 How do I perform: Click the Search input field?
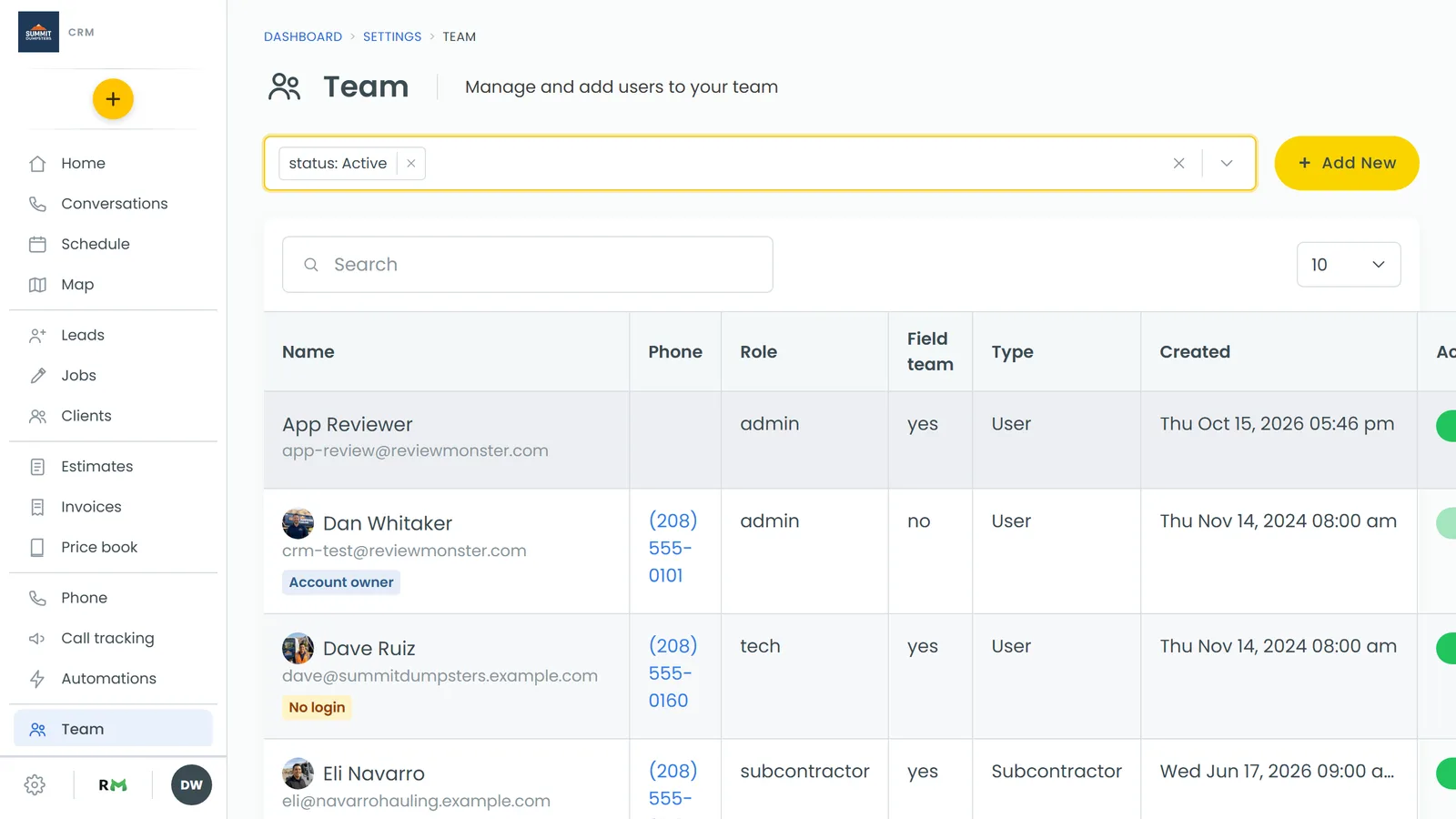[x=528, y=265]
